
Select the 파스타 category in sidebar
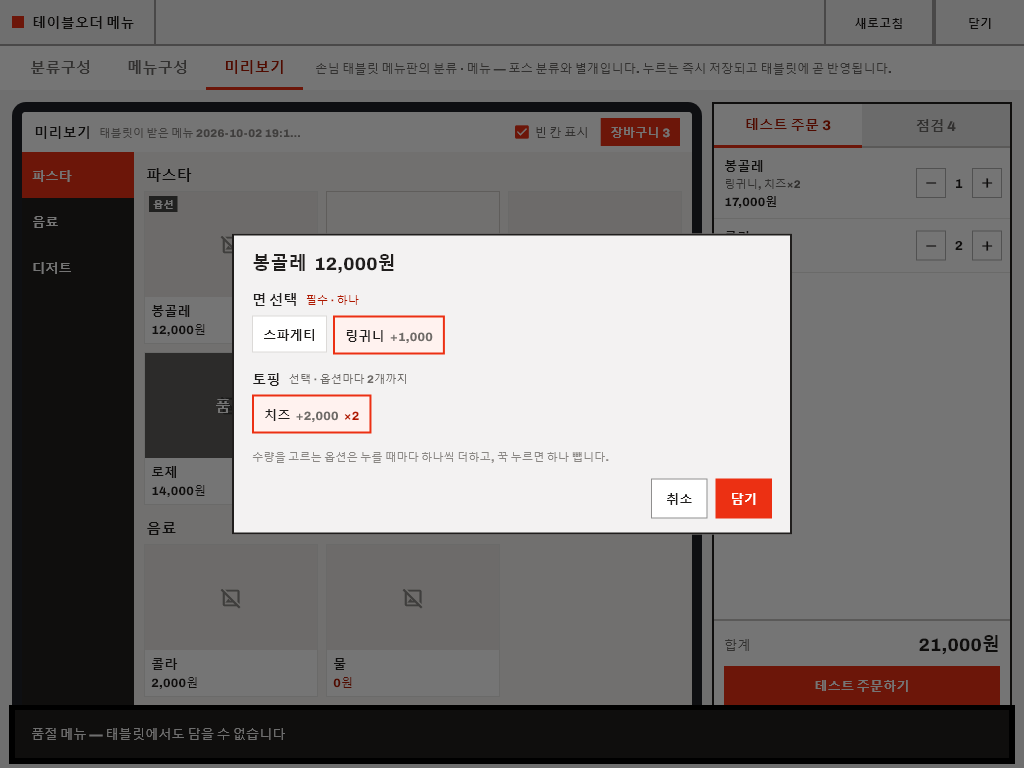[x=78, y=175]
